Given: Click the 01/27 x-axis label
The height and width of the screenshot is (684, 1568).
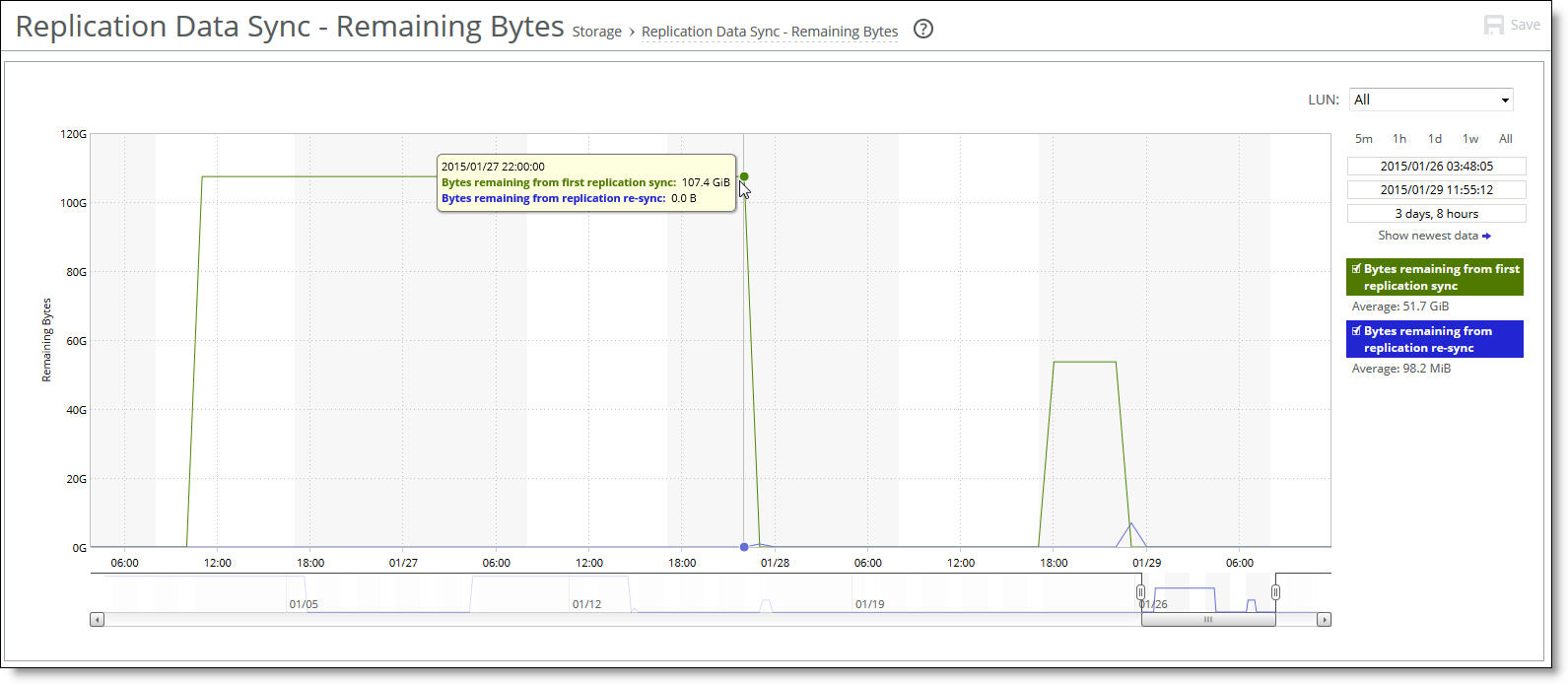Looking at the screenshot, I should 403,563.
